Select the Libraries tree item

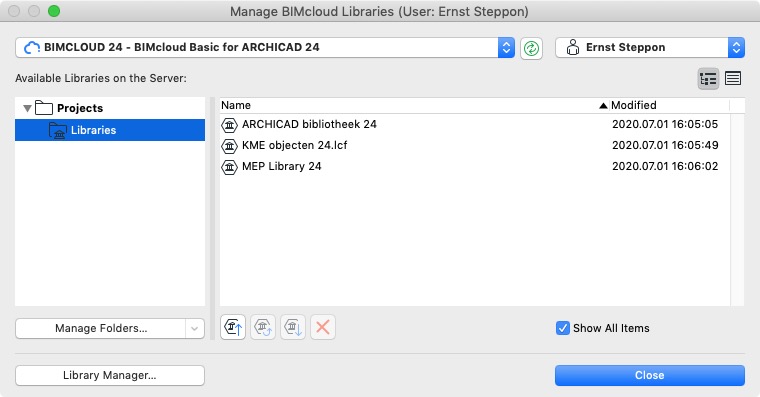tap(110, 130)
